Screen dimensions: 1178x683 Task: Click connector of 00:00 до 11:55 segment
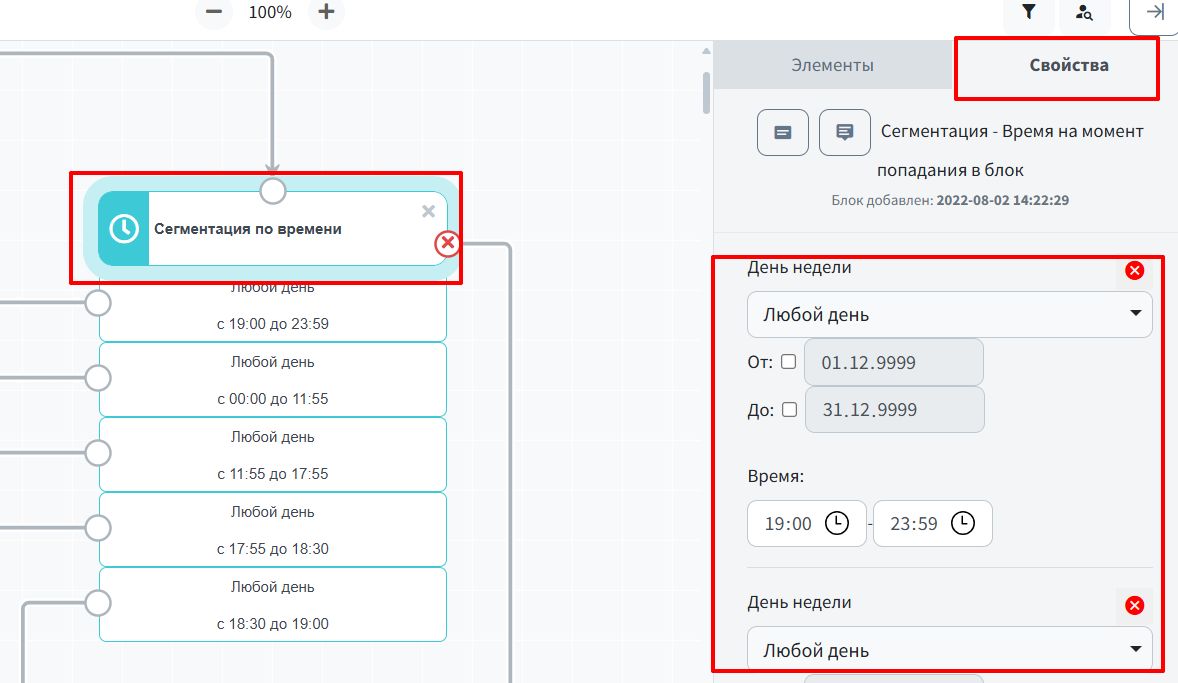point(98,378)
